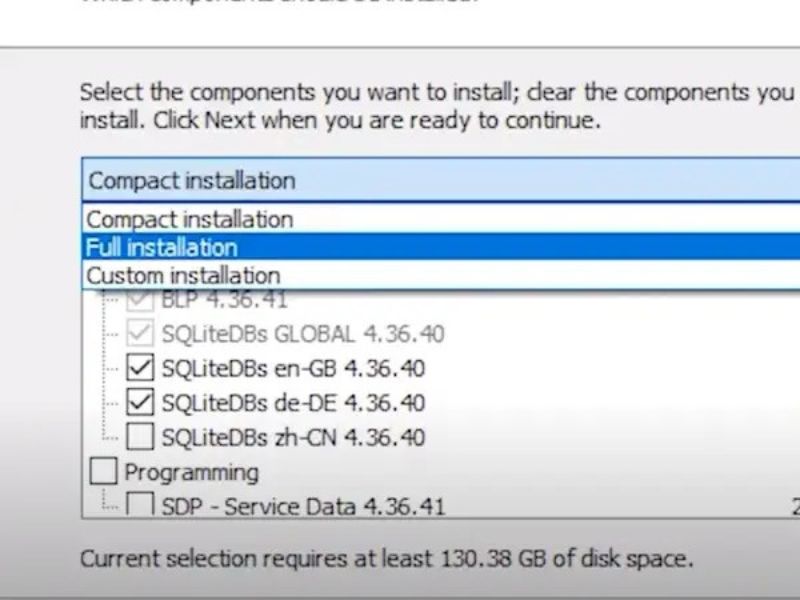
Task: Select the Programming category label
Action: click(x=191, y=471)
